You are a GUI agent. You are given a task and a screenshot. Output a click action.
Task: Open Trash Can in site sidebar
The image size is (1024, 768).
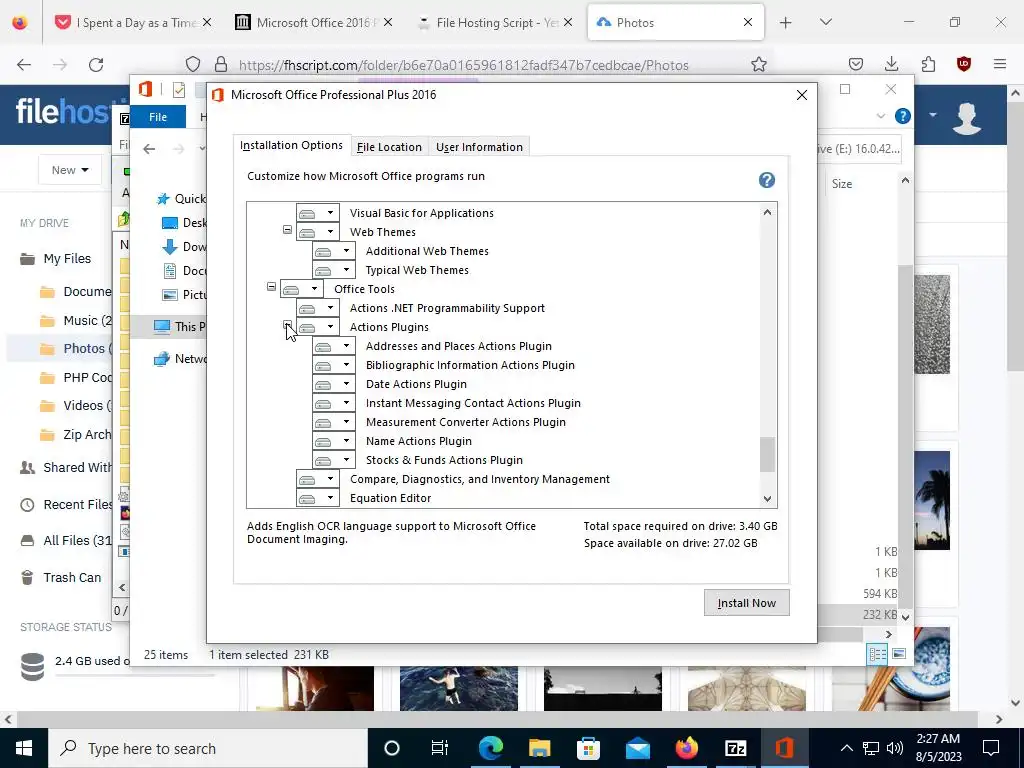click(72, 577)
